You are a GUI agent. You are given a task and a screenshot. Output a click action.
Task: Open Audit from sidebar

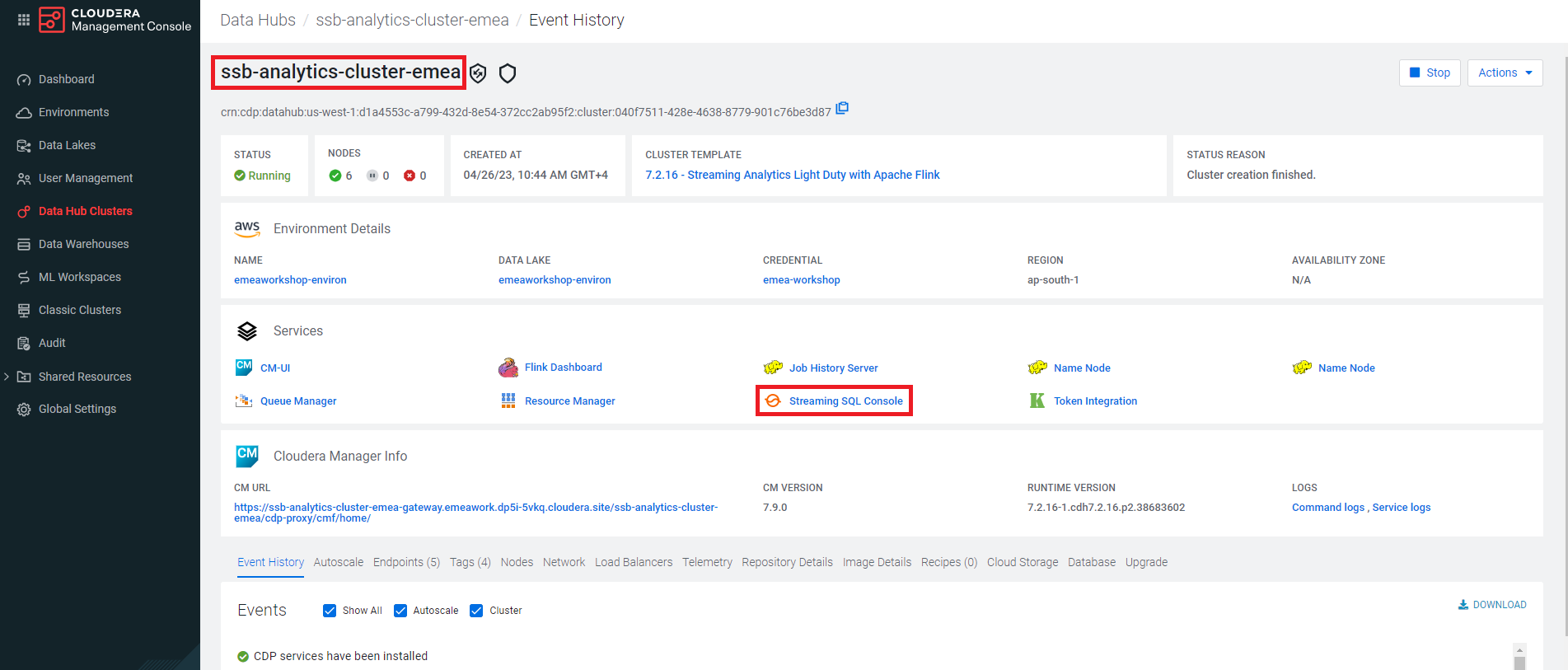pyautogui.click(x=52, y=343)
